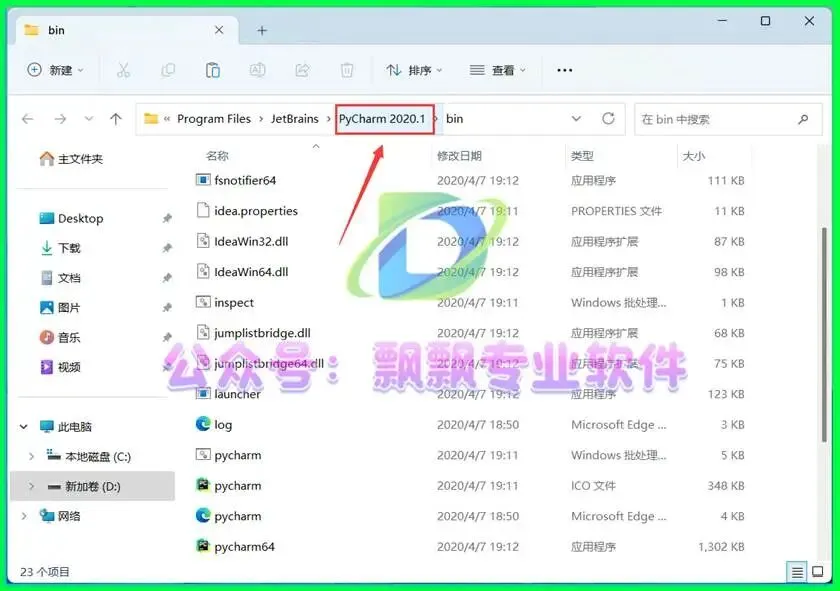
Task: Go back with the left arrow
Action: [28, 119]
